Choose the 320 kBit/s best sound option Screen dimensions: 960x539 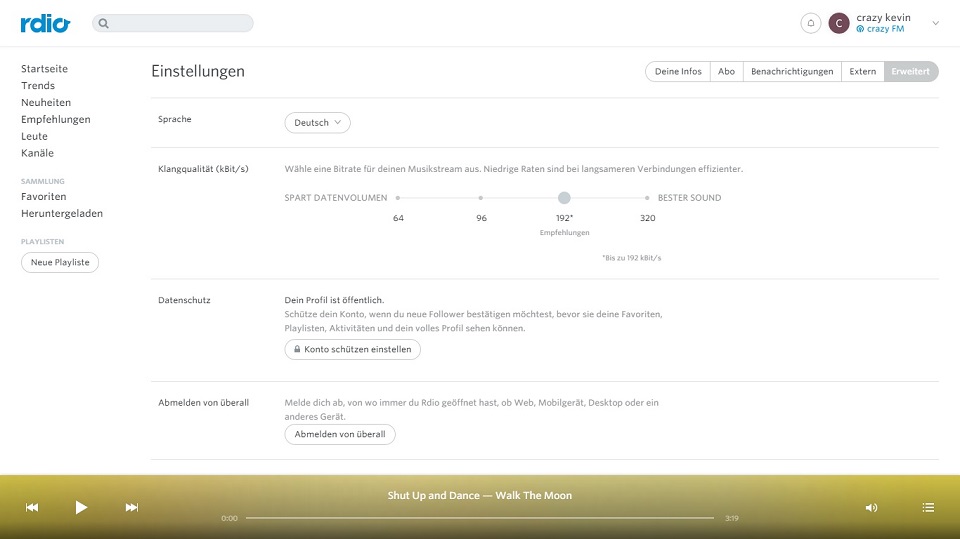pyautogui.click(x=647, y=198)
